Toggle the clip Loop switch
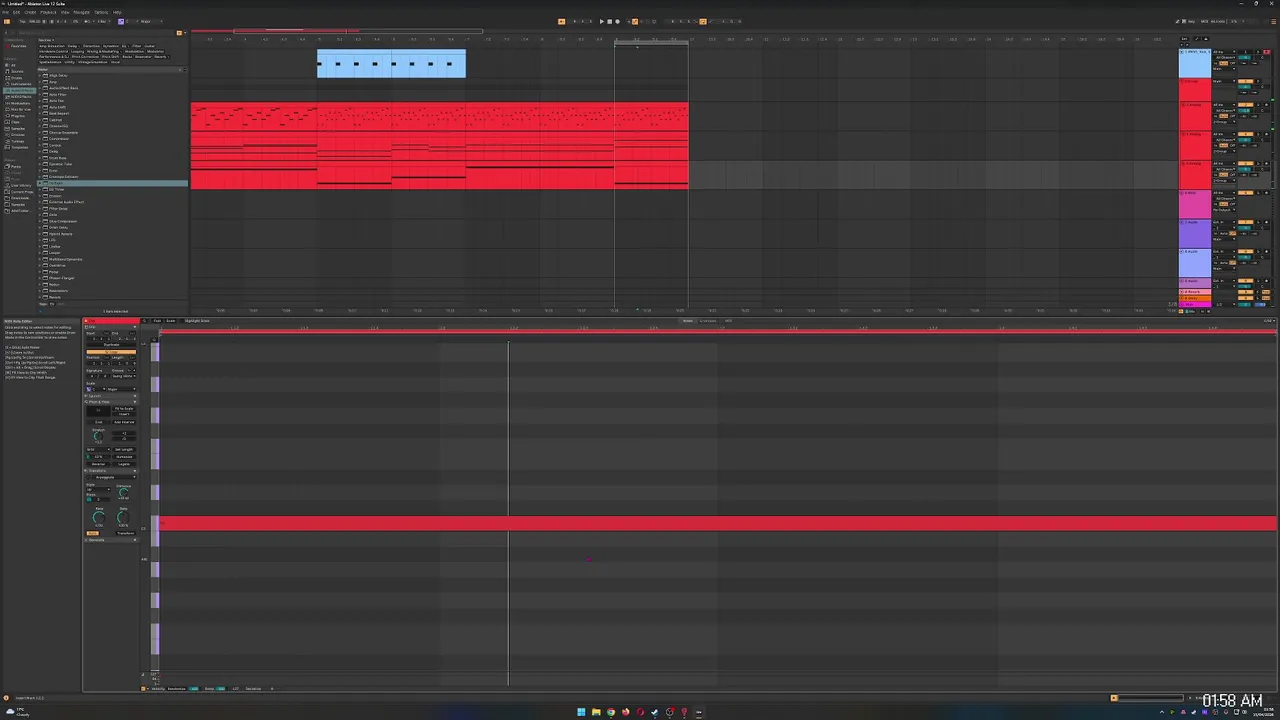 111,352
